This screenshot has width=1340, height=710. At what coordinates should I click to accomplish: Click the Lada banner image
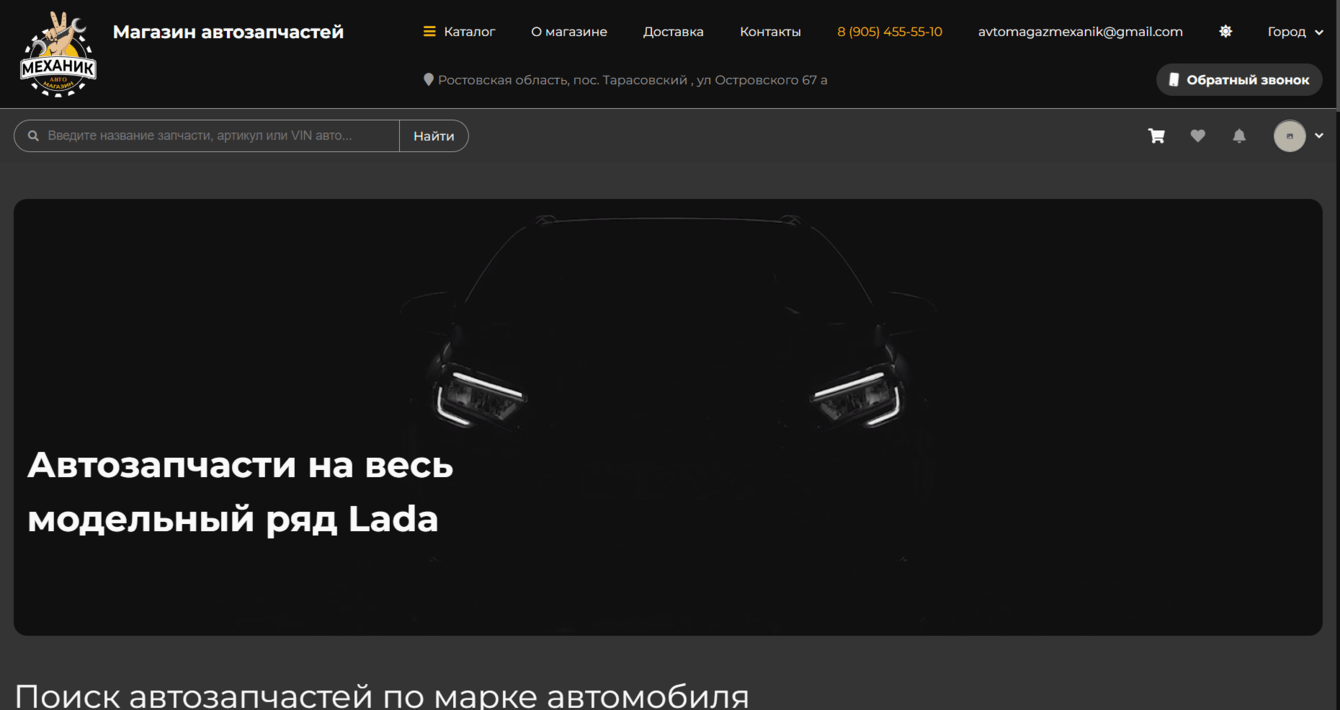point(668,417)
